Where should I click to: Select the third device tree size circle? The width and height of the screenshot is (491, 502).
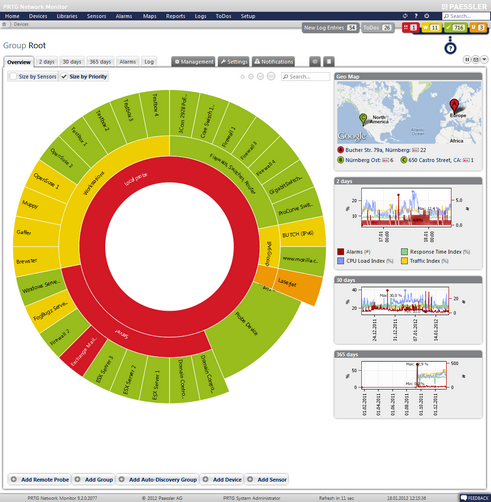click(260, 76)
